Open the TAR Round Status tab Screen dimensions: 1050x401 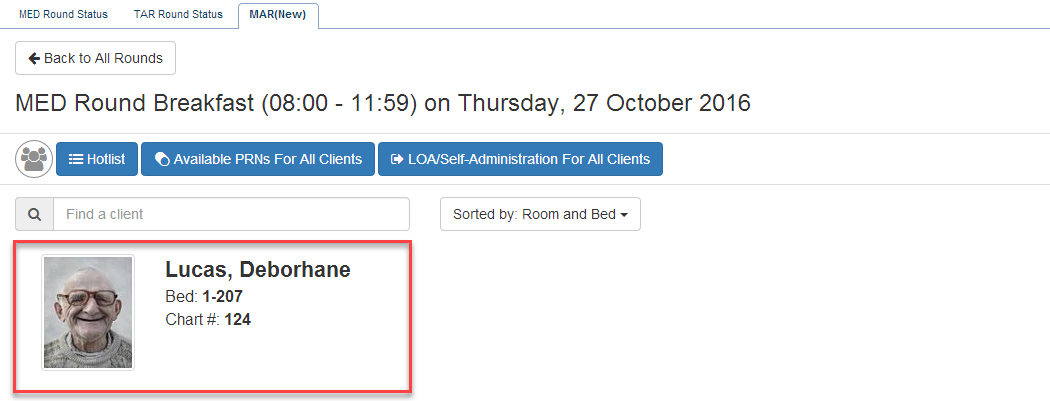(178, 14)
